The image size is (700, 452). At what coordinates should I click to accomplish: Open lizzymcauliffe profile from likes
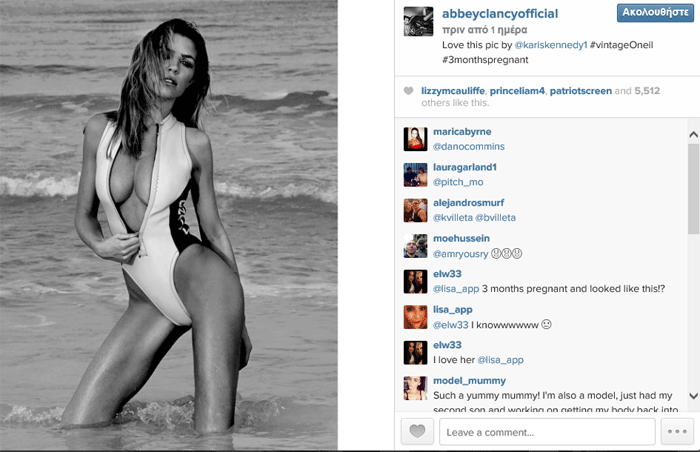[453, 91]
